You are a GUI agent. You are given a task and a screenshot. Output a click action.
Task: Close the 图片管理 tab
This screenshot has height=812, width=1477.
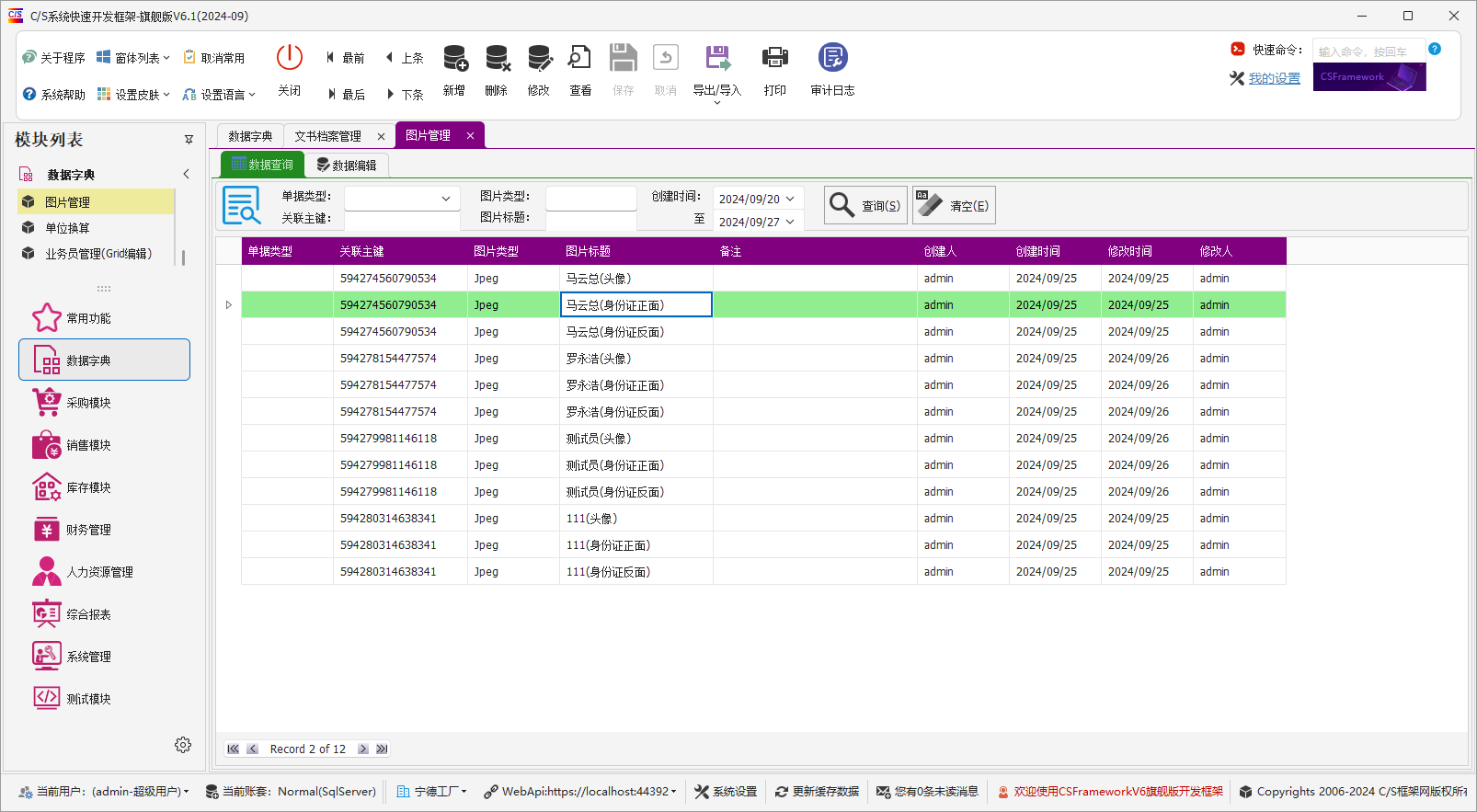coord(470,135)
